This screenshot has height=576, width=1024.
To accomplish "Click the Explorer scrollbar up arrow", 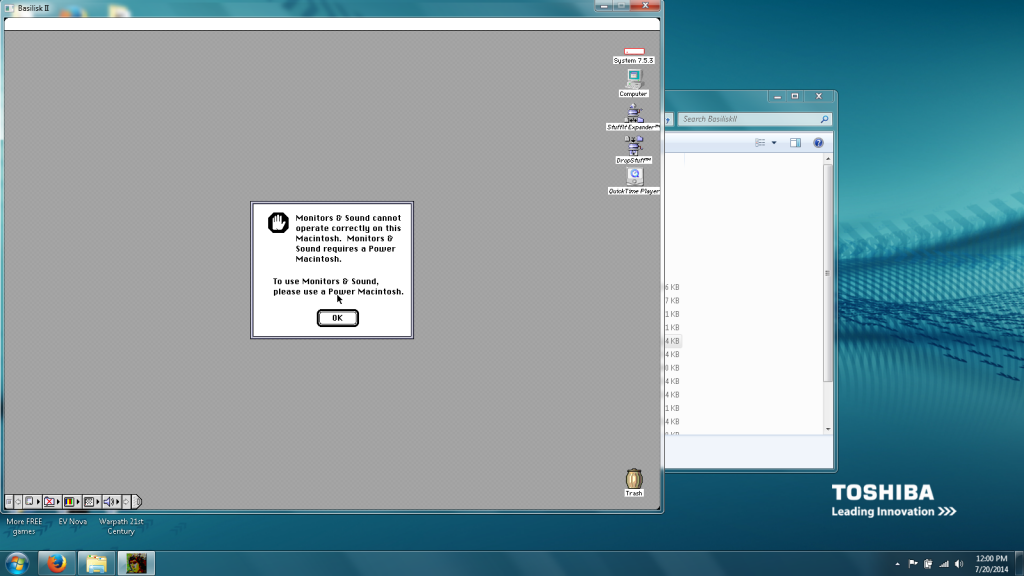I will 828,159.
